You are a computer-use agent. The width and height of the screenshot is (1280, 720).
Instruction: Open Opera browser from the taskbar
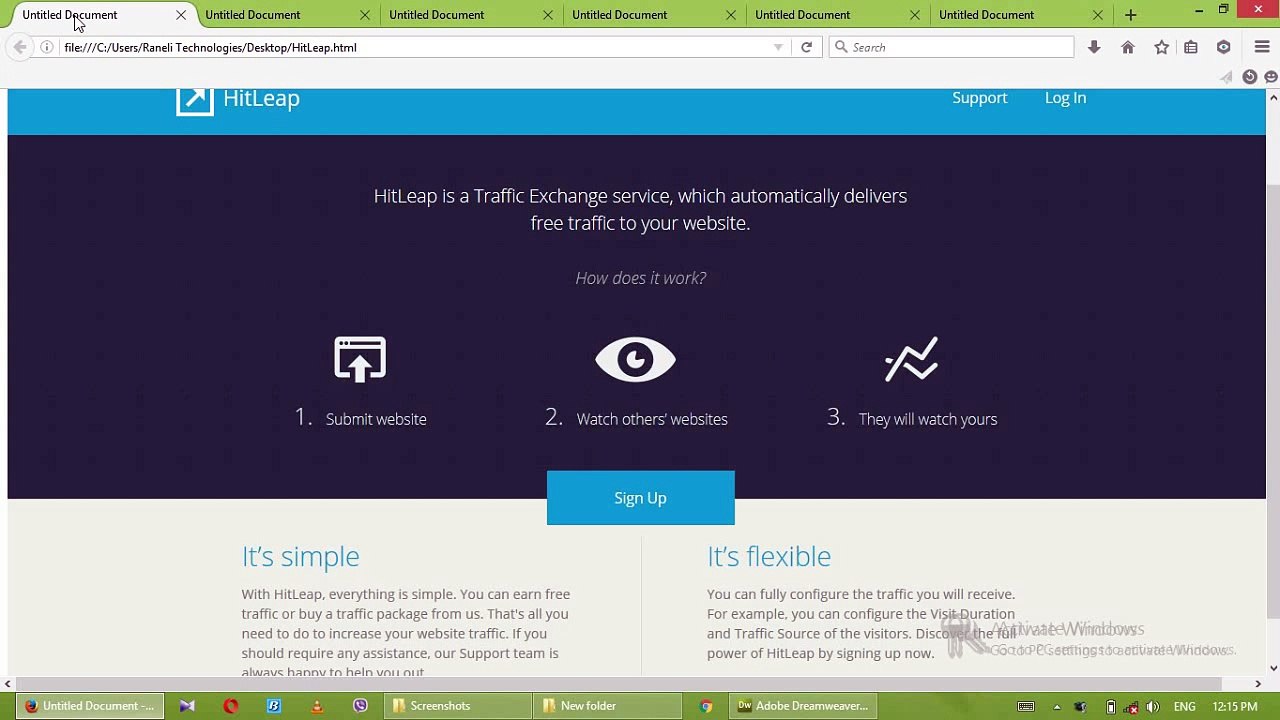click(x=231, y=706)
